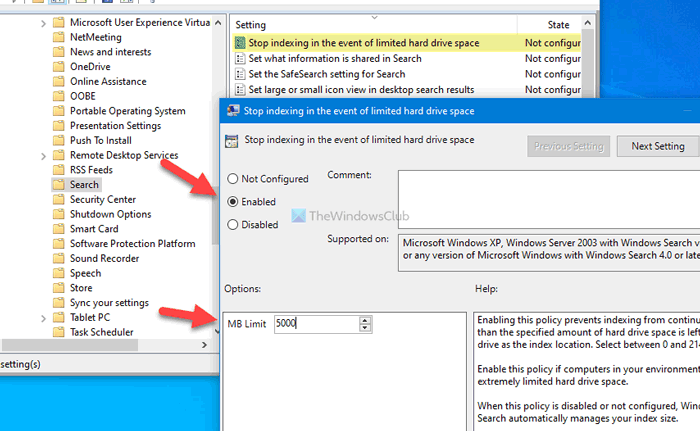Viewport: 700px width, 431px height.
Task: Select 'Set large or small icon view' setting
Action: (407, 90)
